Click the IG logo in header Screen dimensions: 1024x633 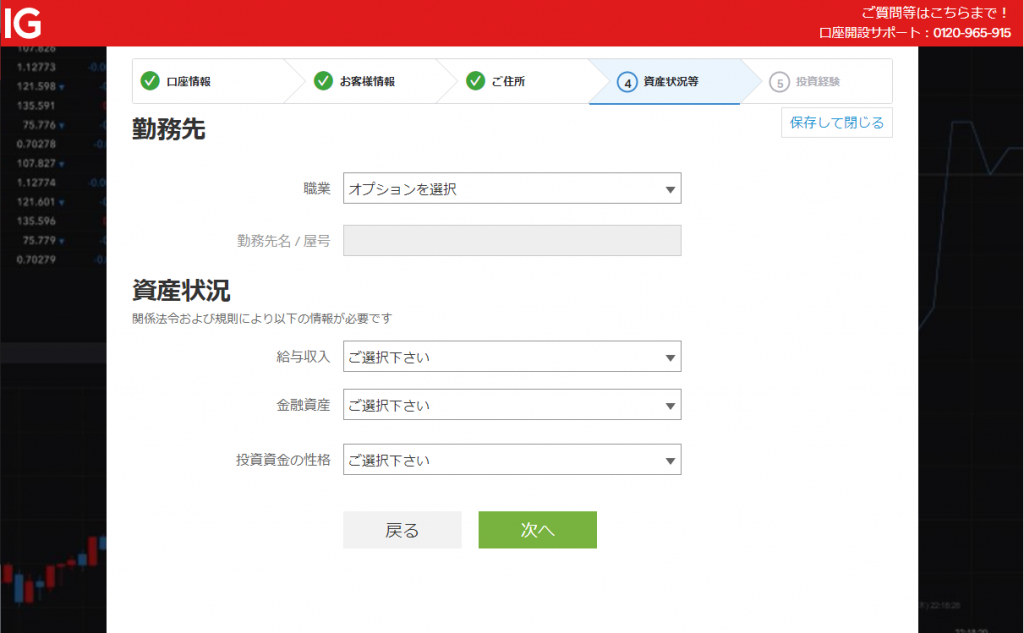[x=23, y=24]
